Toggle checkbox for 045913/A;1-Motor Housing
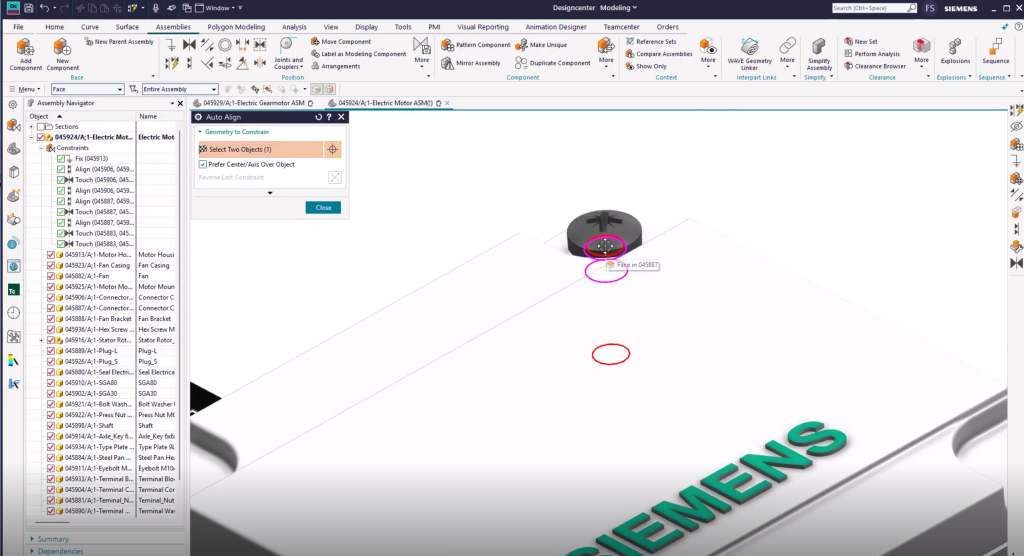Image resolution: width=1024 pixels, height=556 pixels. [x=51, y=255]
